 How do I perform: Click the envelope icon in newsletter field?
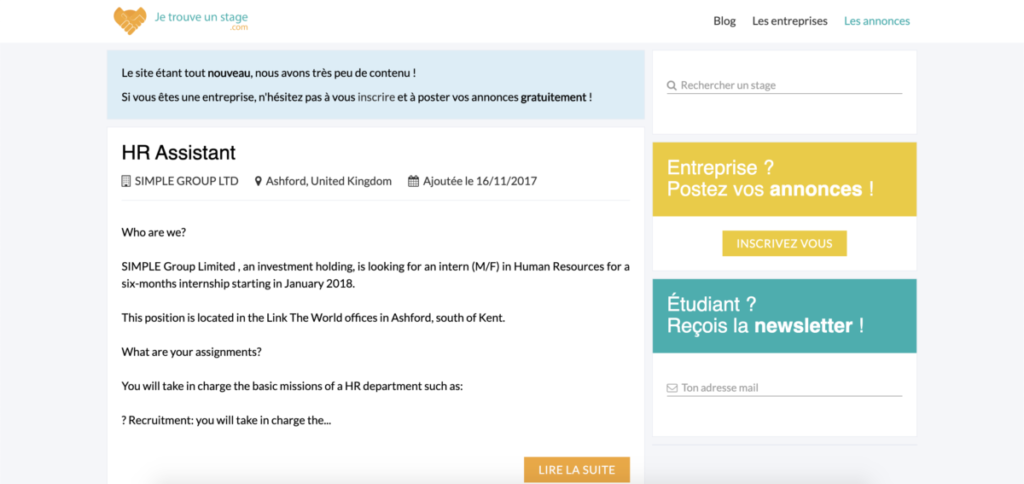672,388
